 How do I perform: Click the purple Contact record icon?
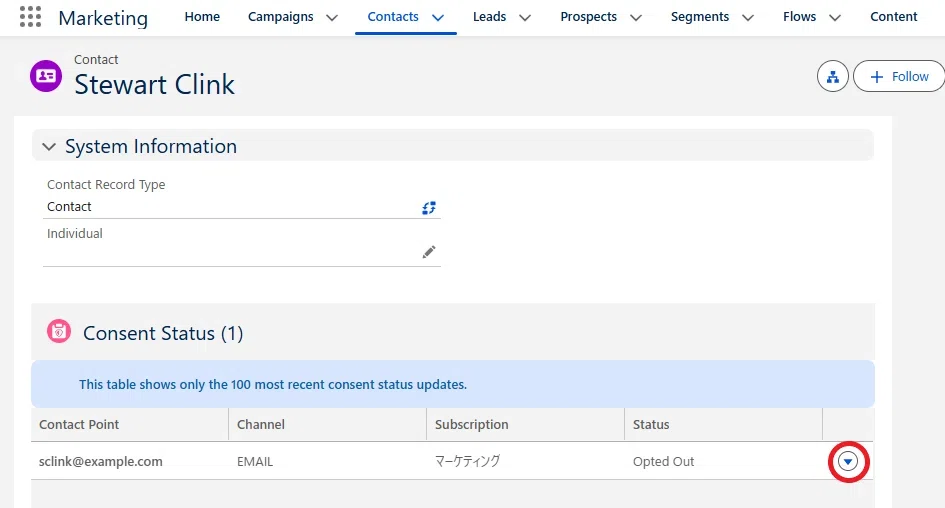coord(46,76)
